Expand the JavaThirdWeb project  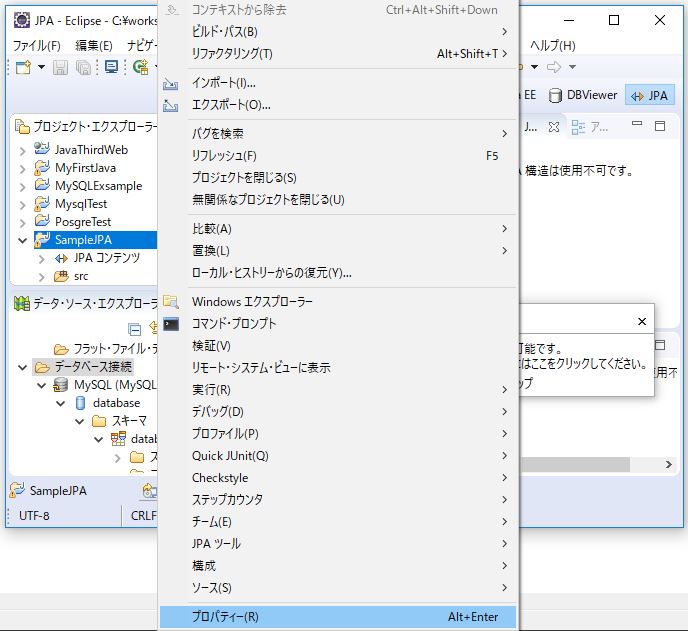coord(23,150)
